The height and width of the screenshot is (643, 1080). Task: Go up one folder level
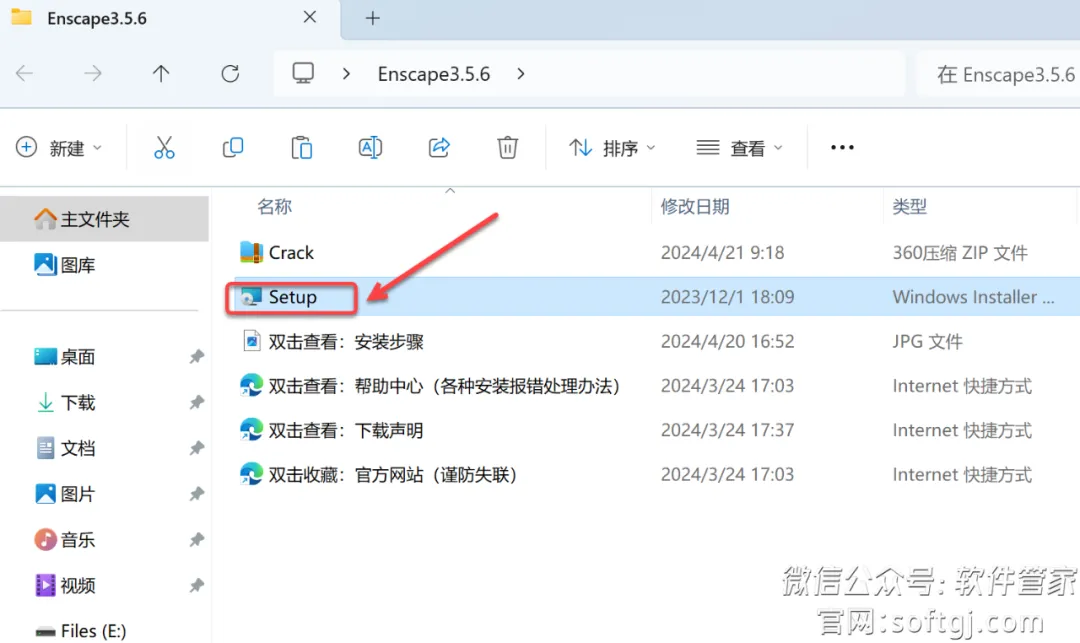[x=161, y=73]
